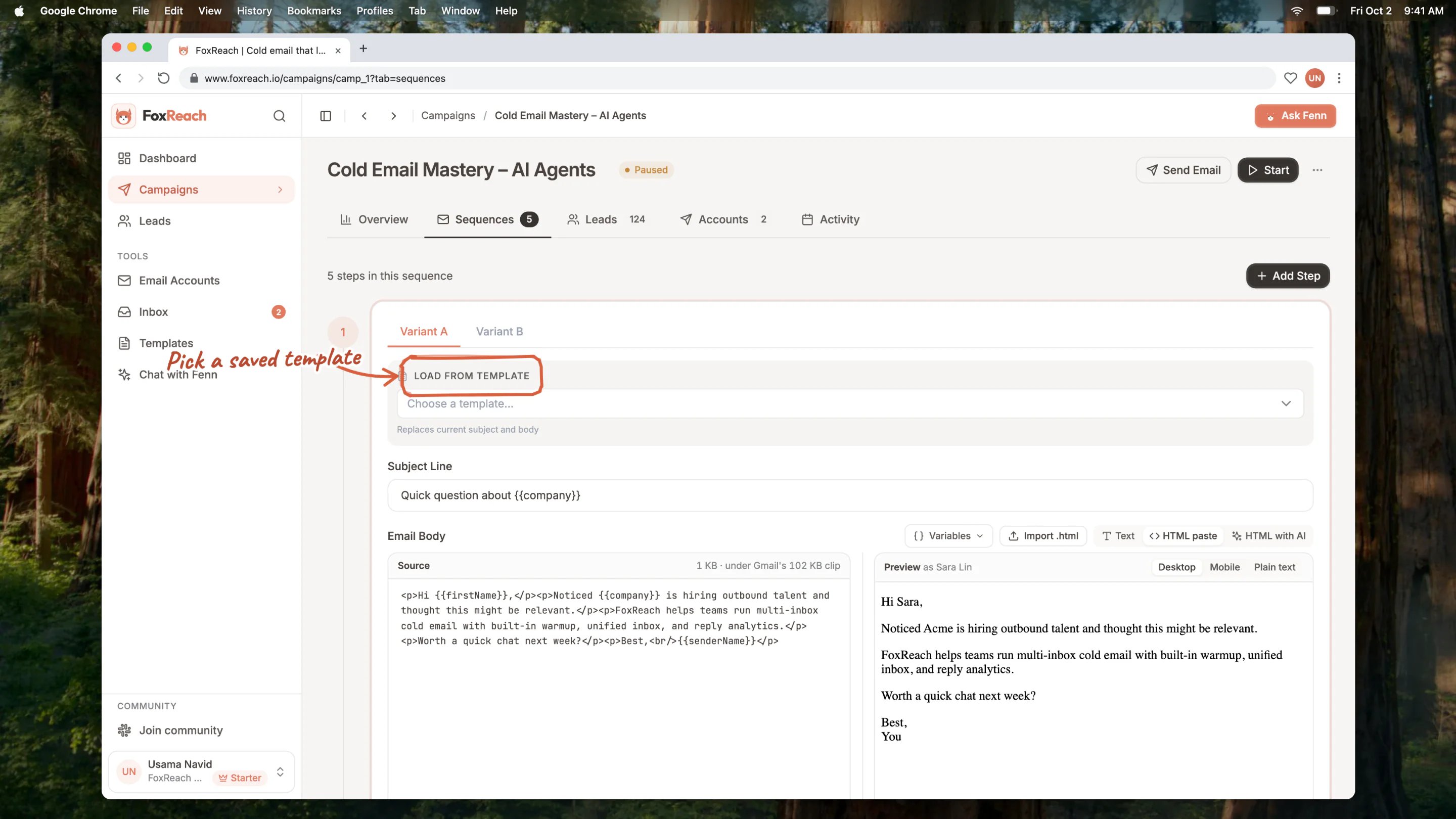Image resolution: width=1456 pixels, height=819 pixels.
Task: Open Dashboard from the sidebar
Action: tap(201, 158)
